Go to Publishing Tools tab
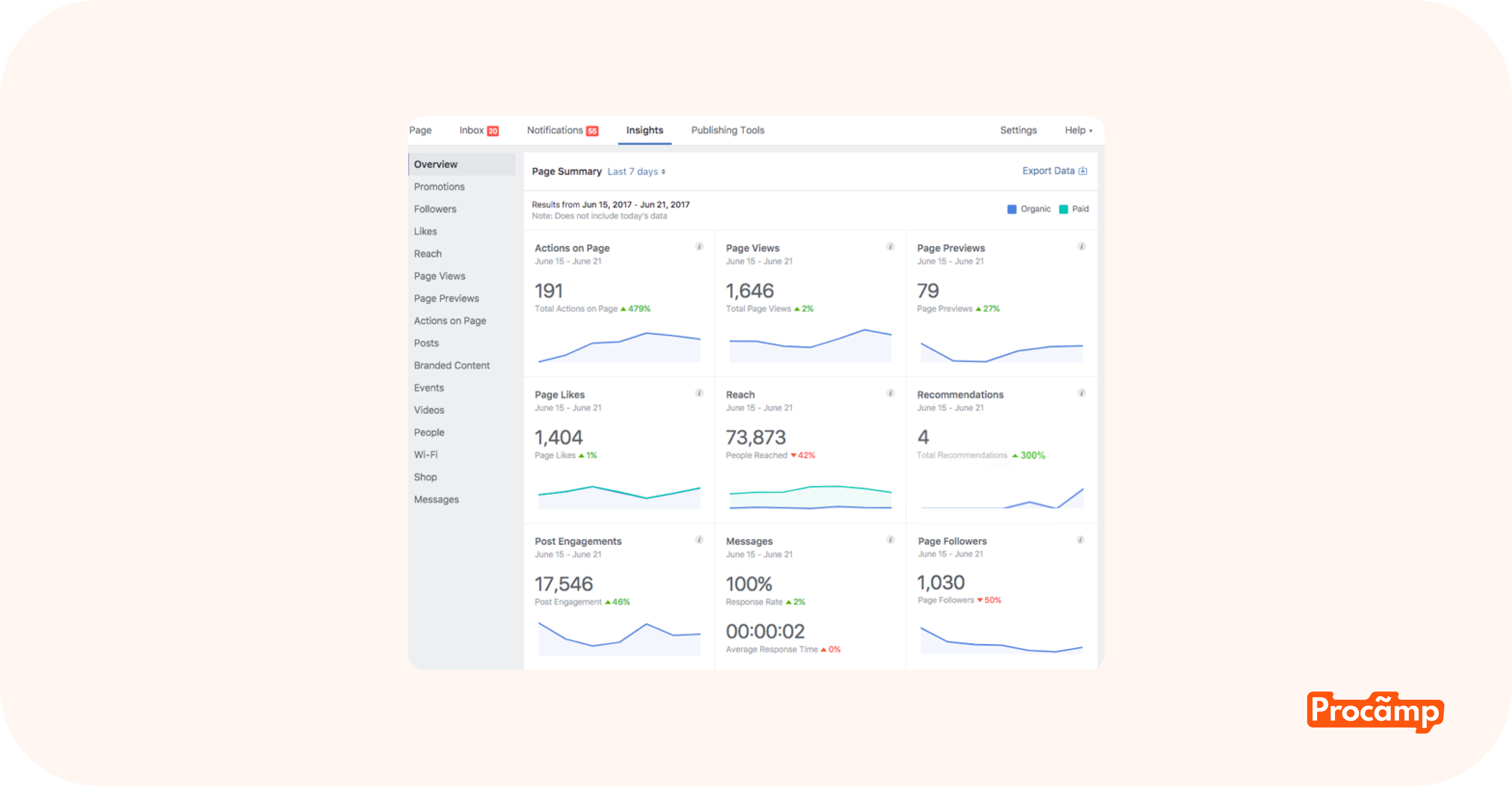 pyautogui.click(x=728, y=130)
